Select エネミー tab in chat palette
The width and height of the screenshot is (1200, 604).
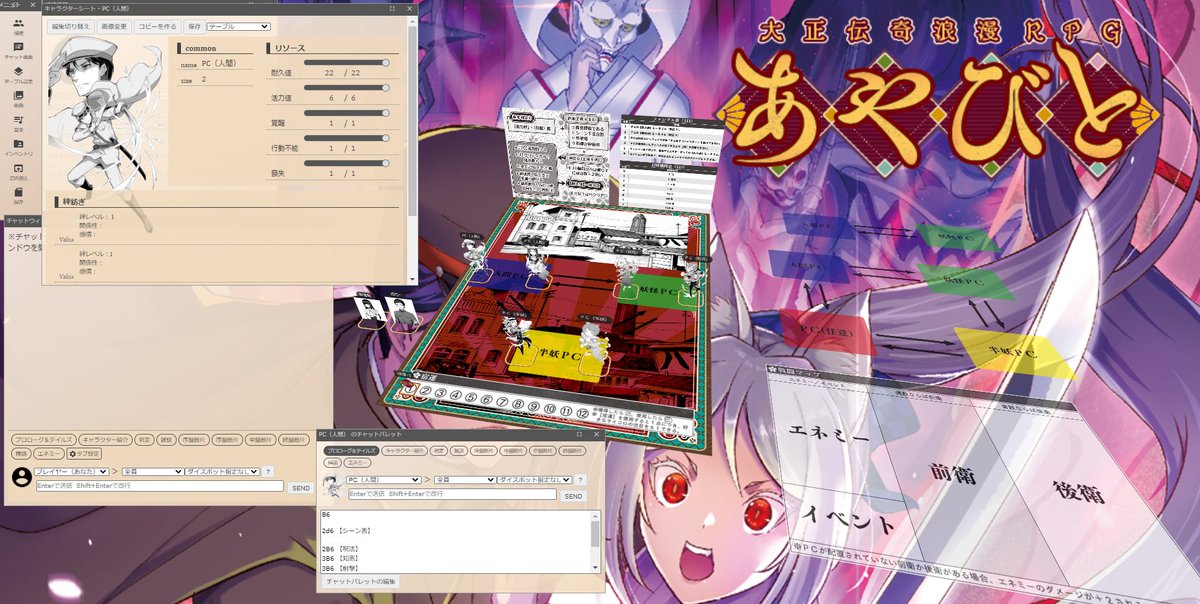tap(357, 463)
